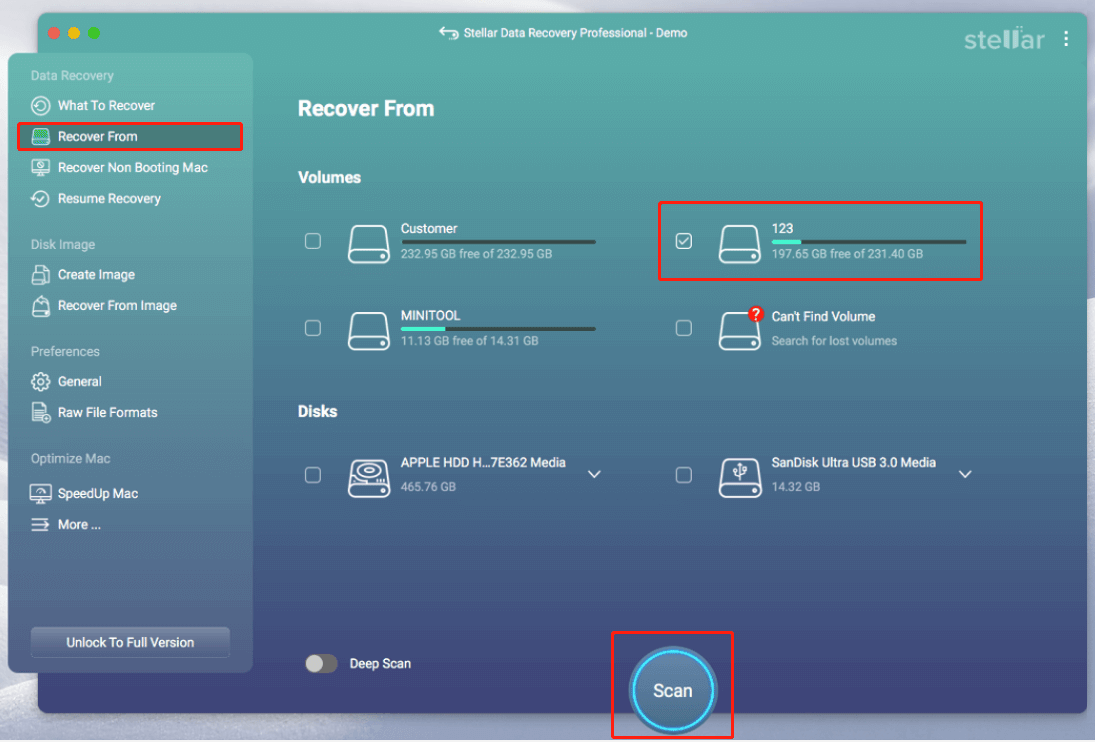This screenshot has height=742, width=1095.
Task: Expand APPLE HDD disk details
Action: 595,475
